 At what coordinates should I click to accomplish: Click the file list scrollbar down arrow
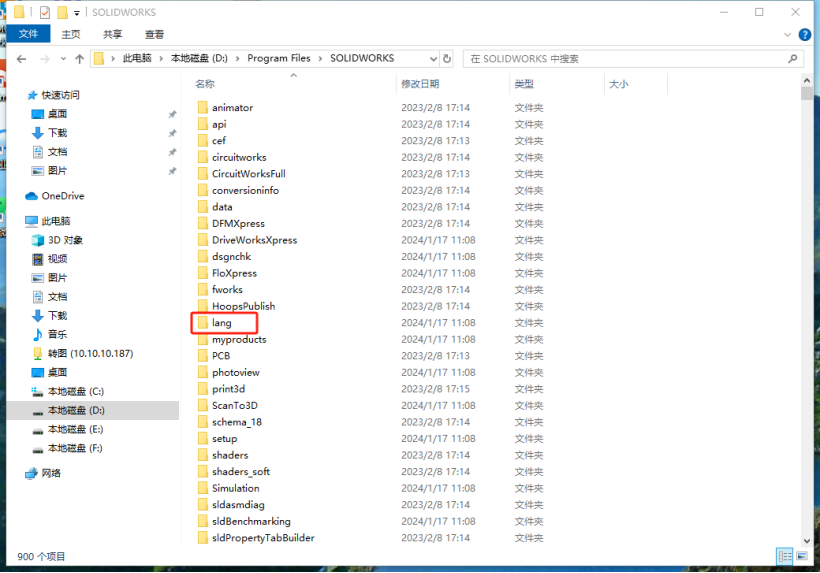coord(806,541)
